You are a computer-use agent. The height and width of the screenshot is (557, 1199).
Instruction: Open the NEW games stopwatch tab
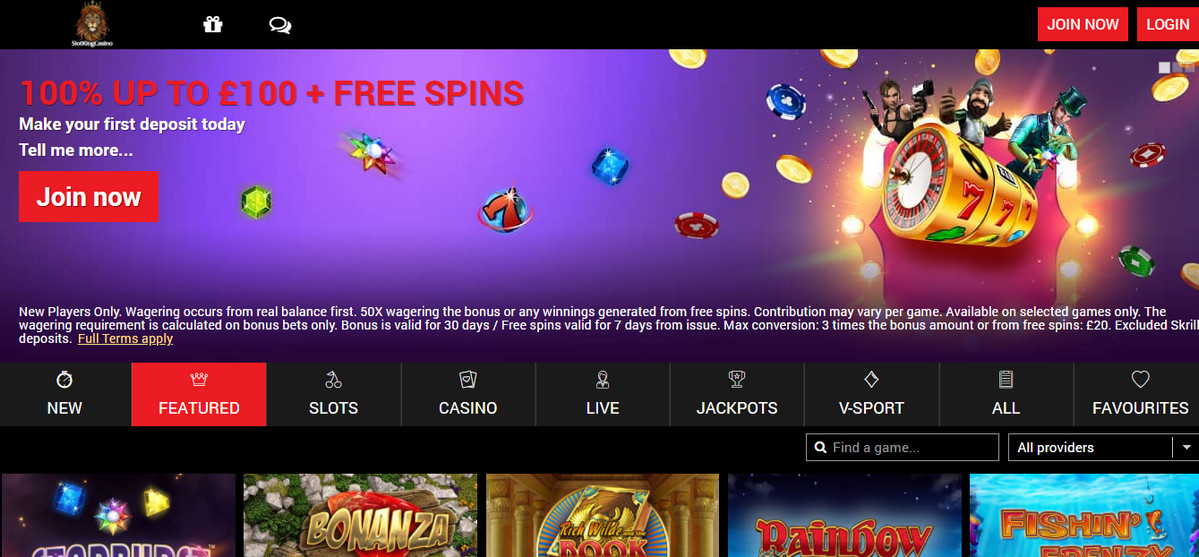[65, 394]
